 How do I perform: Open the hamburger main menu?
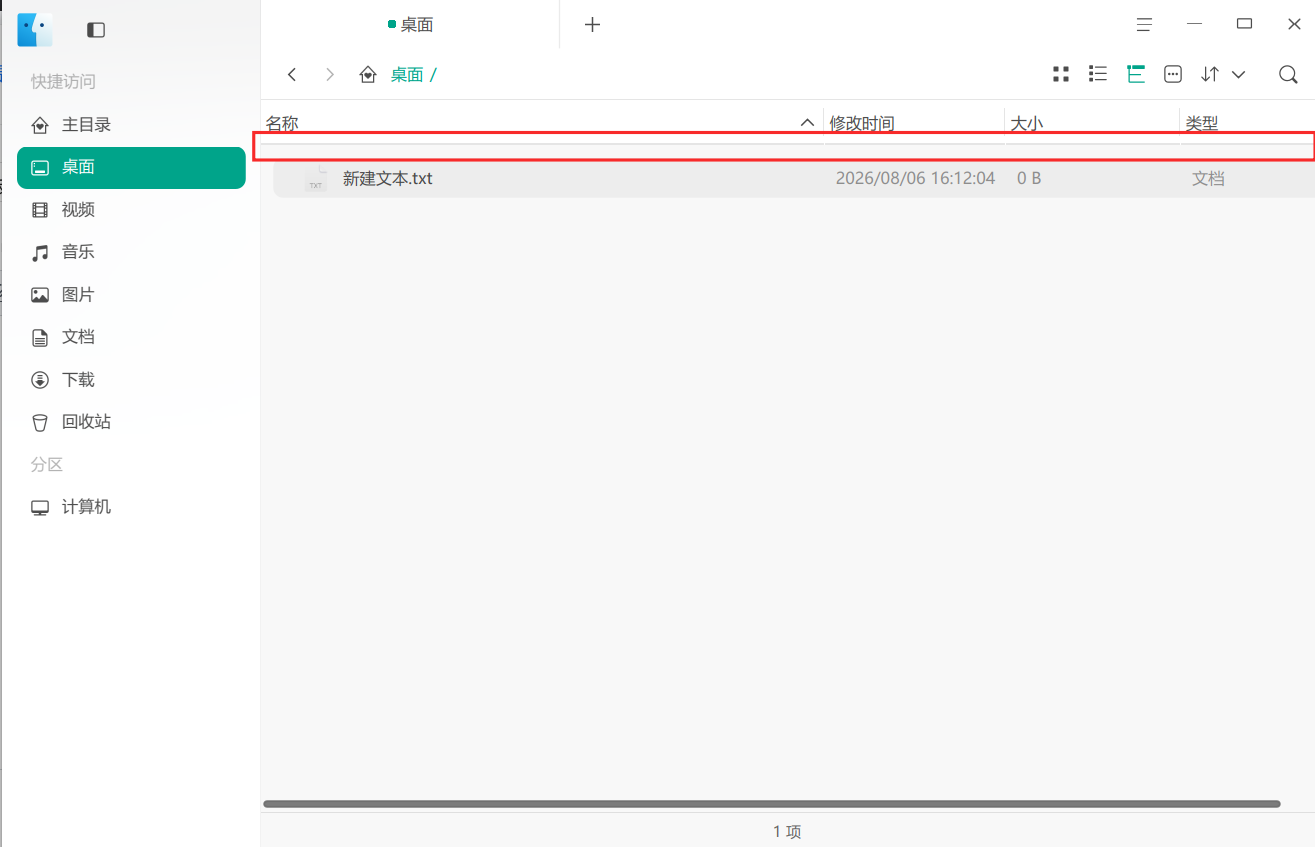click(x=1144, y=25)
